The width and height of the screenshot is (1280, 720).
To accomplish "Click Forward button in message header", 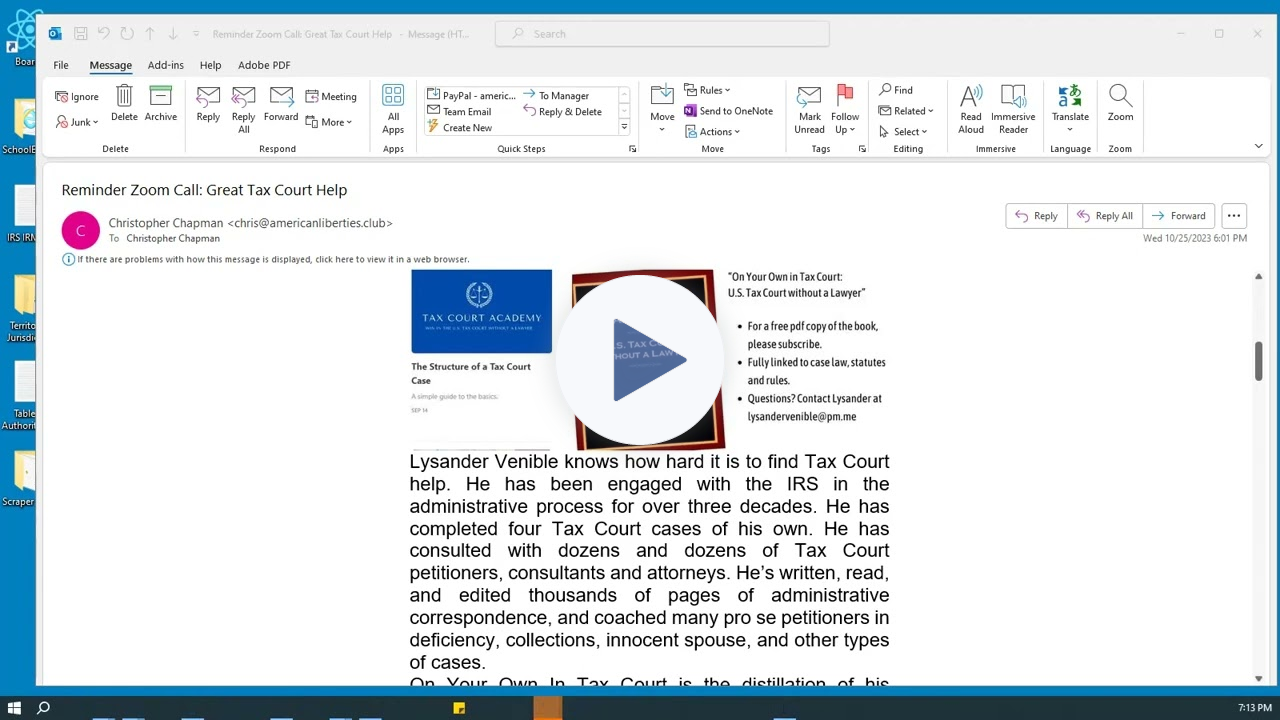I will pos(1178,216).
